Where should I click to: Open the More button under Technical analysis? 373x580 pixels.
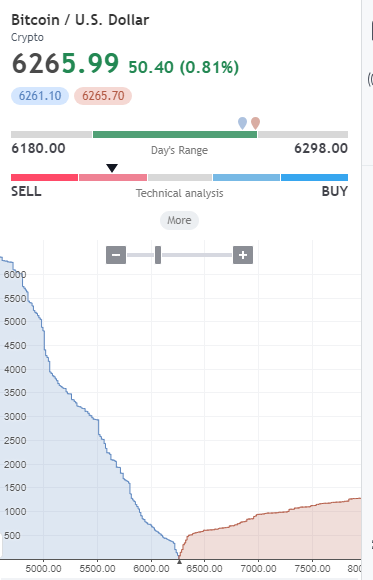point(179,220)
